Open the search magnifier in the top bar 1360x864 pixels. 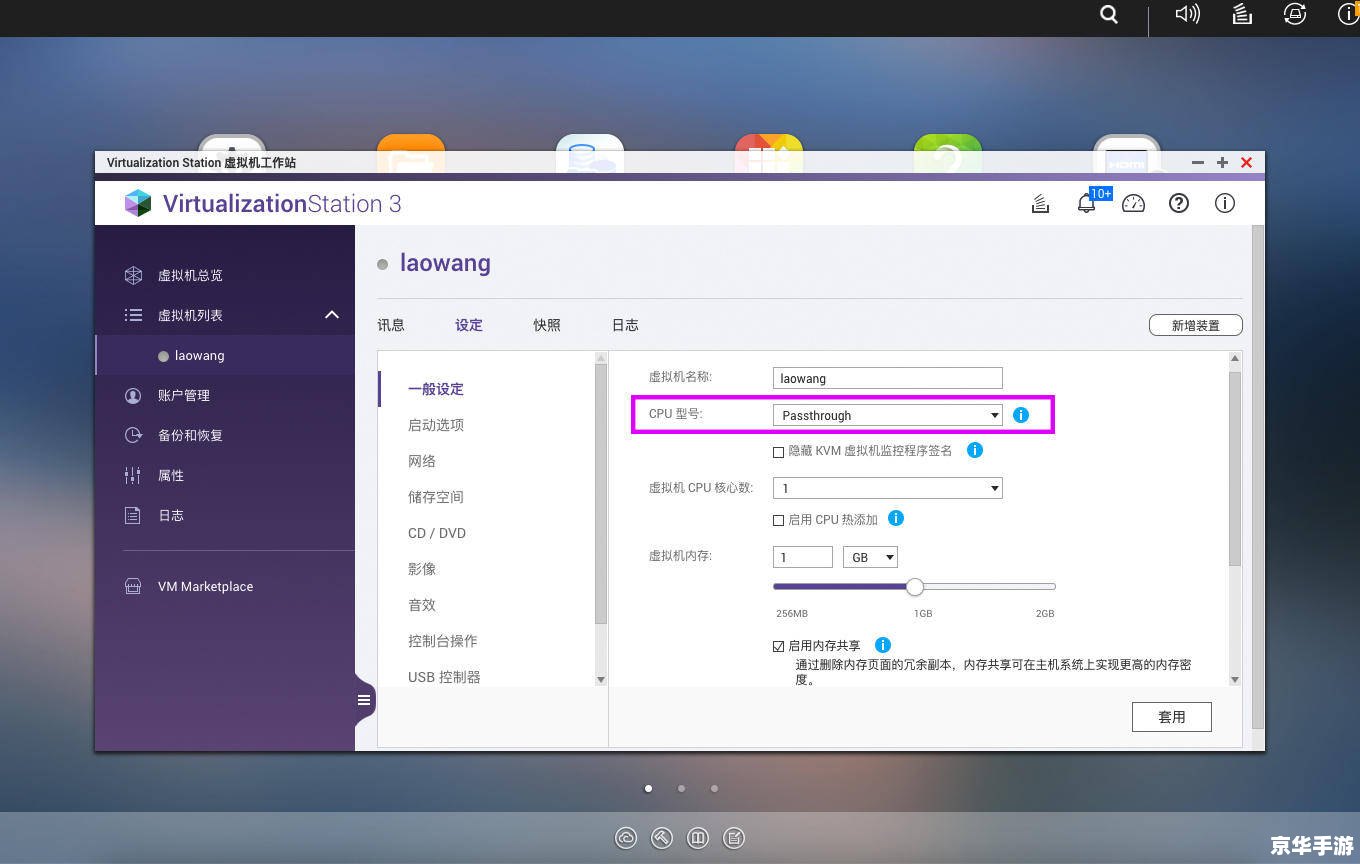coord(1108,15)
